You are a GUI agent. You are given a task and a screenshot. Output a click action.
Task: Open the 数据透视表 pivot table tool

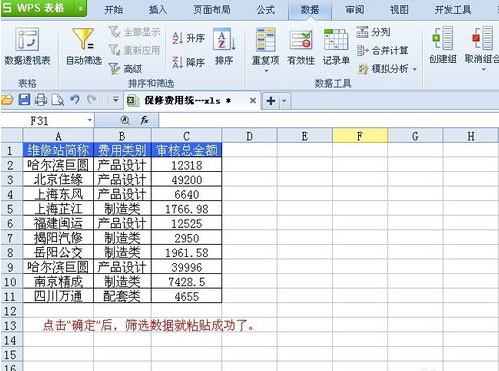[x=27, y=46]
